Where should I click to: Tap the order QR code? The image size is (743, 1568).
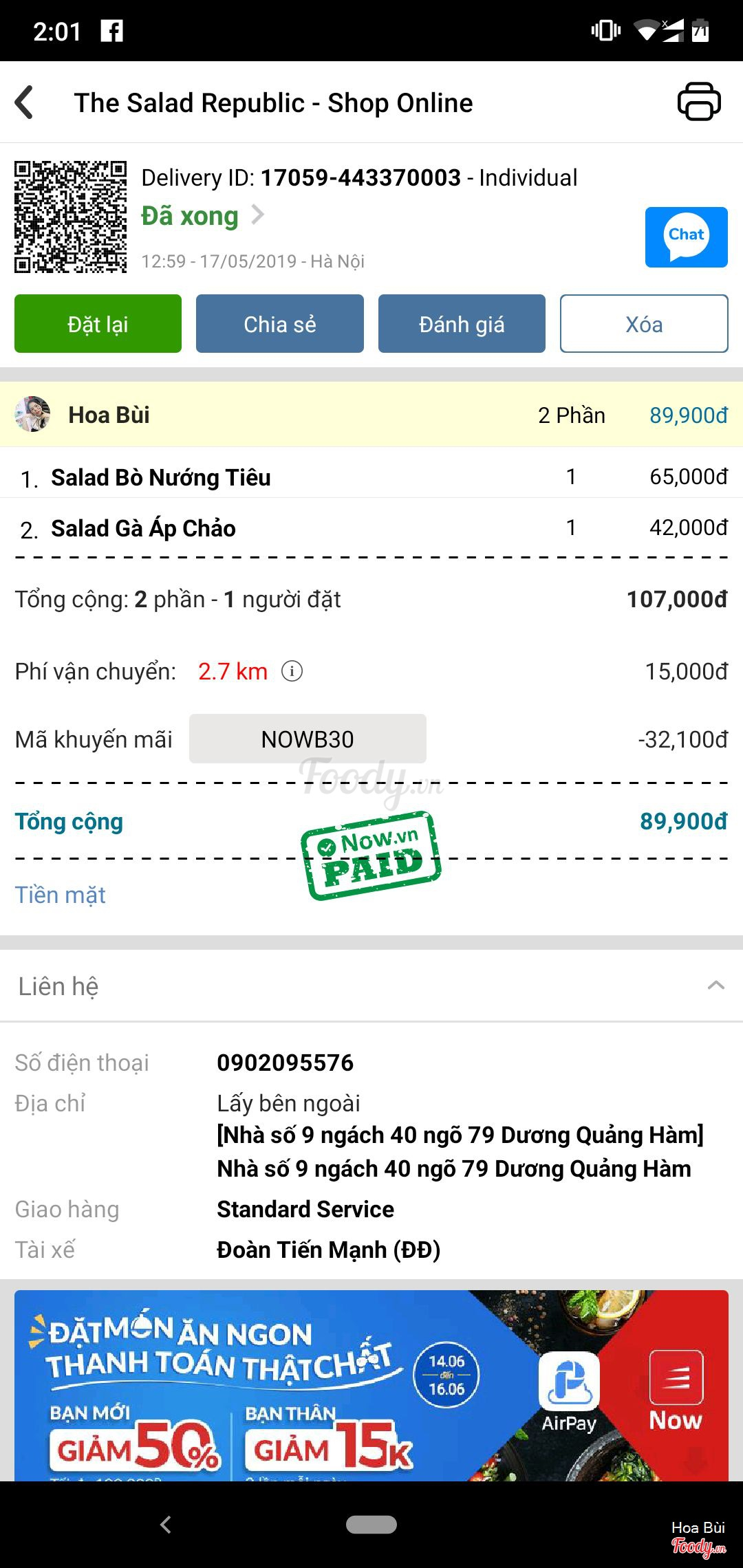point(71,217)
